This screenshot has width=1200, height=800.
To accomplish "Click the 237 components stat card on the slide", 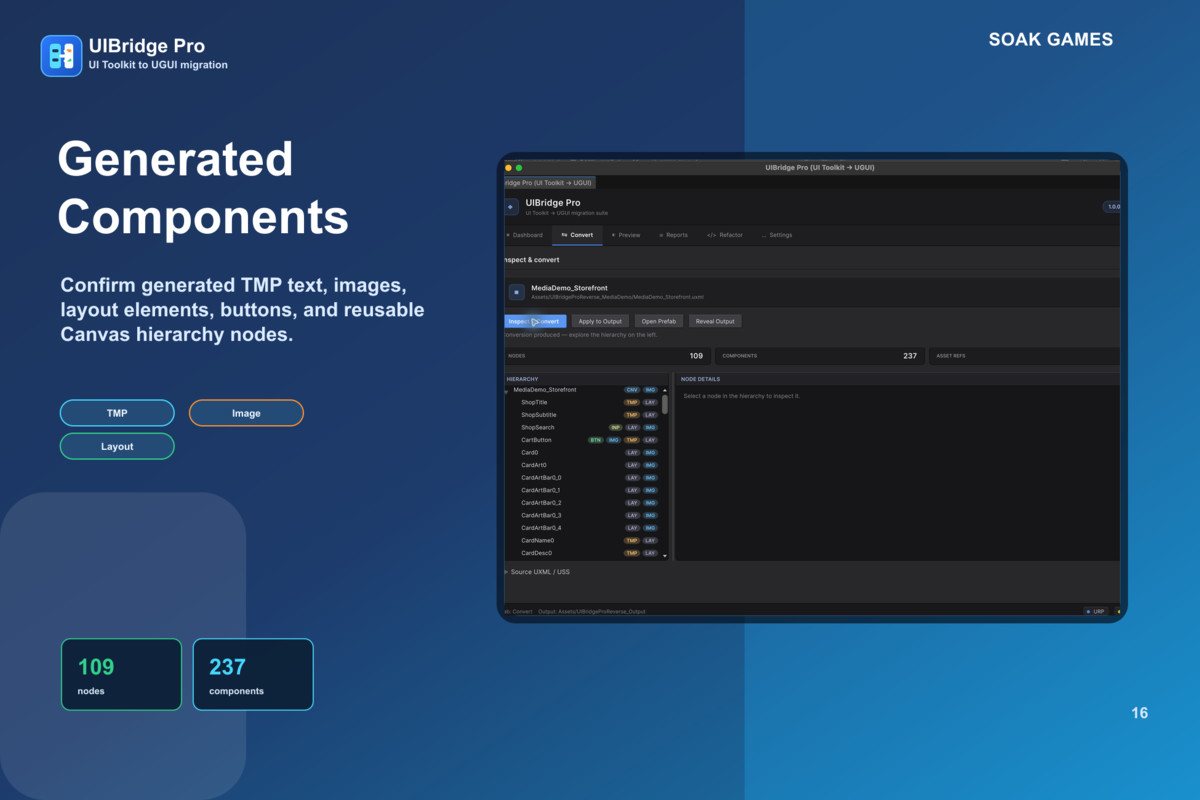I will [253, 674].
